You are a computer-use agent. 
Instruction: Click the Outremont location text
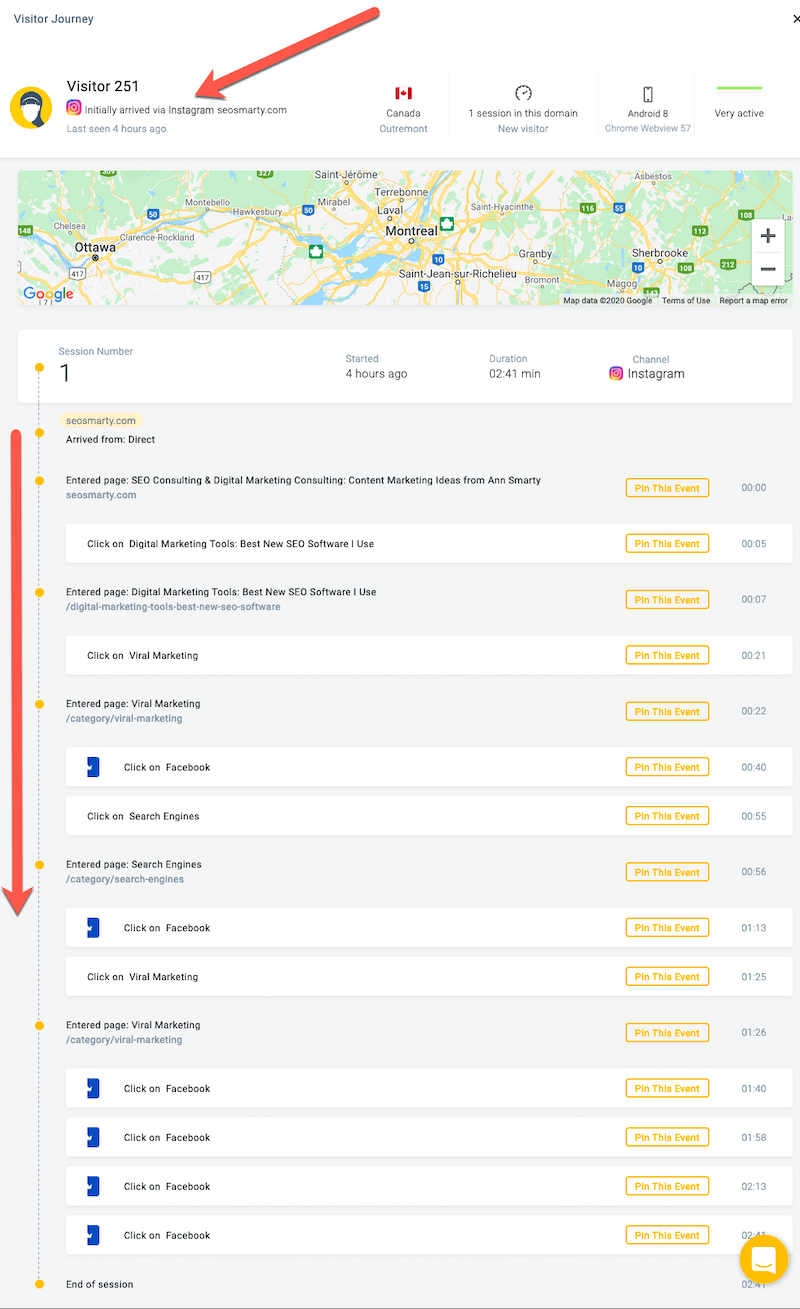403,129
